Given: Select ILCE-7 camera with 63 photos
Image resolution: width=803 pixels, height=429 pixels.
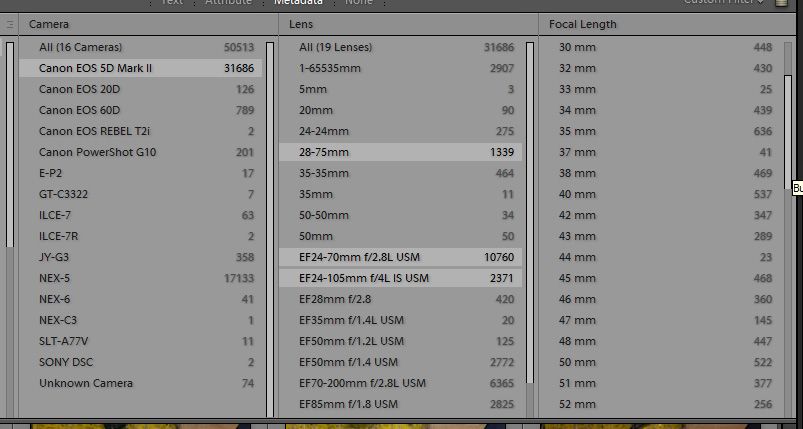Looking at the screenshot, I should (140, 215).
